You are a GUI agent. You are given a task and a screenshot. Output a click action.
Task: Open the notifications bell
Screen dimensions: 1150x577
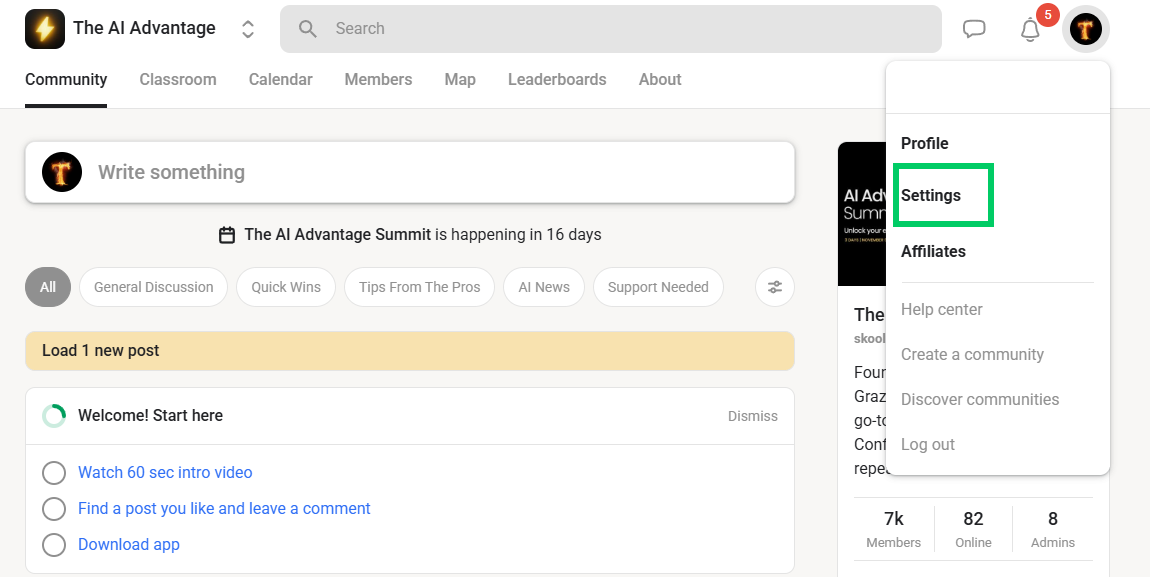[x=1030, y=29]
